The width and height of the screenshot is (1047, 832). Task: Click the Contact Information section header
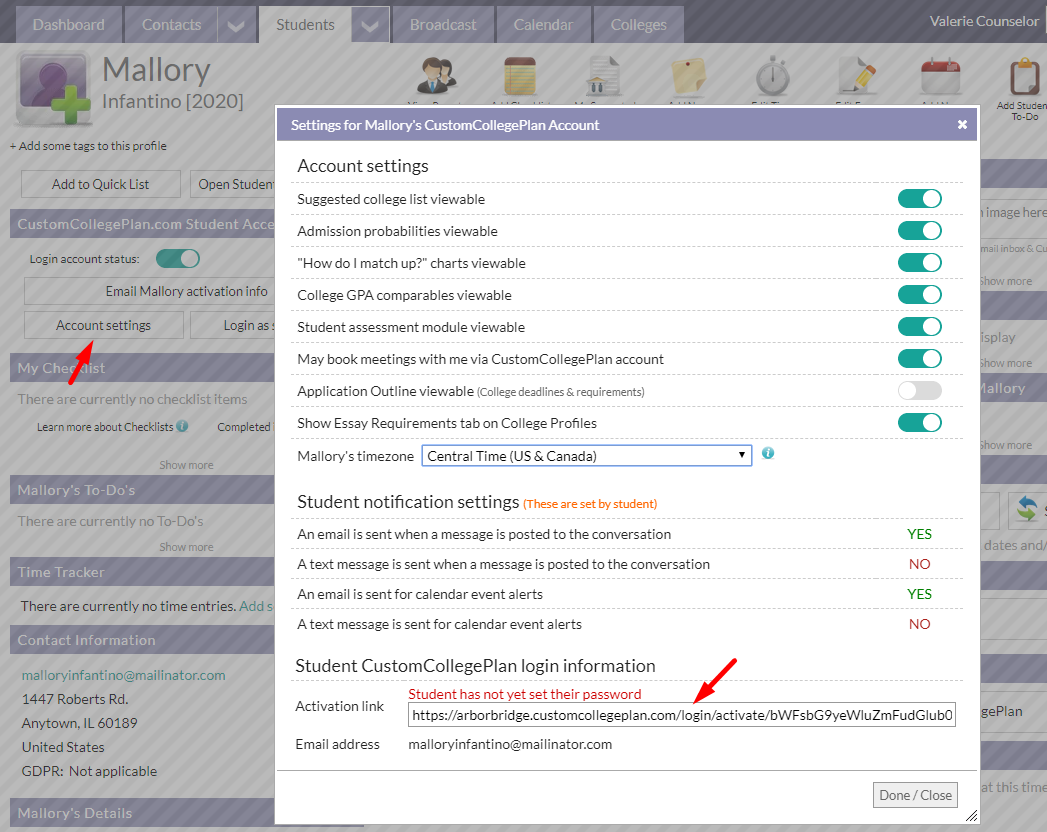[142, 640]
